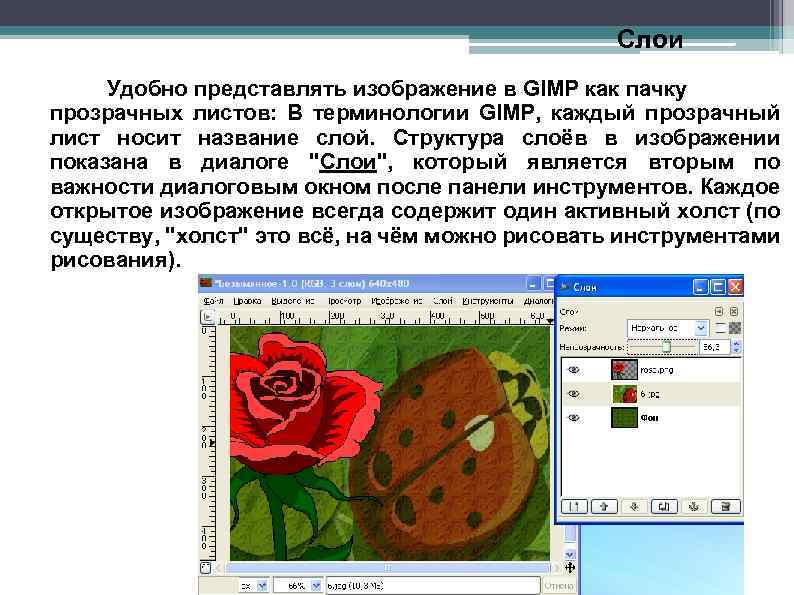Raise the layer with up arrow button
The image size is (794, 595).
[x=604, y=506]
